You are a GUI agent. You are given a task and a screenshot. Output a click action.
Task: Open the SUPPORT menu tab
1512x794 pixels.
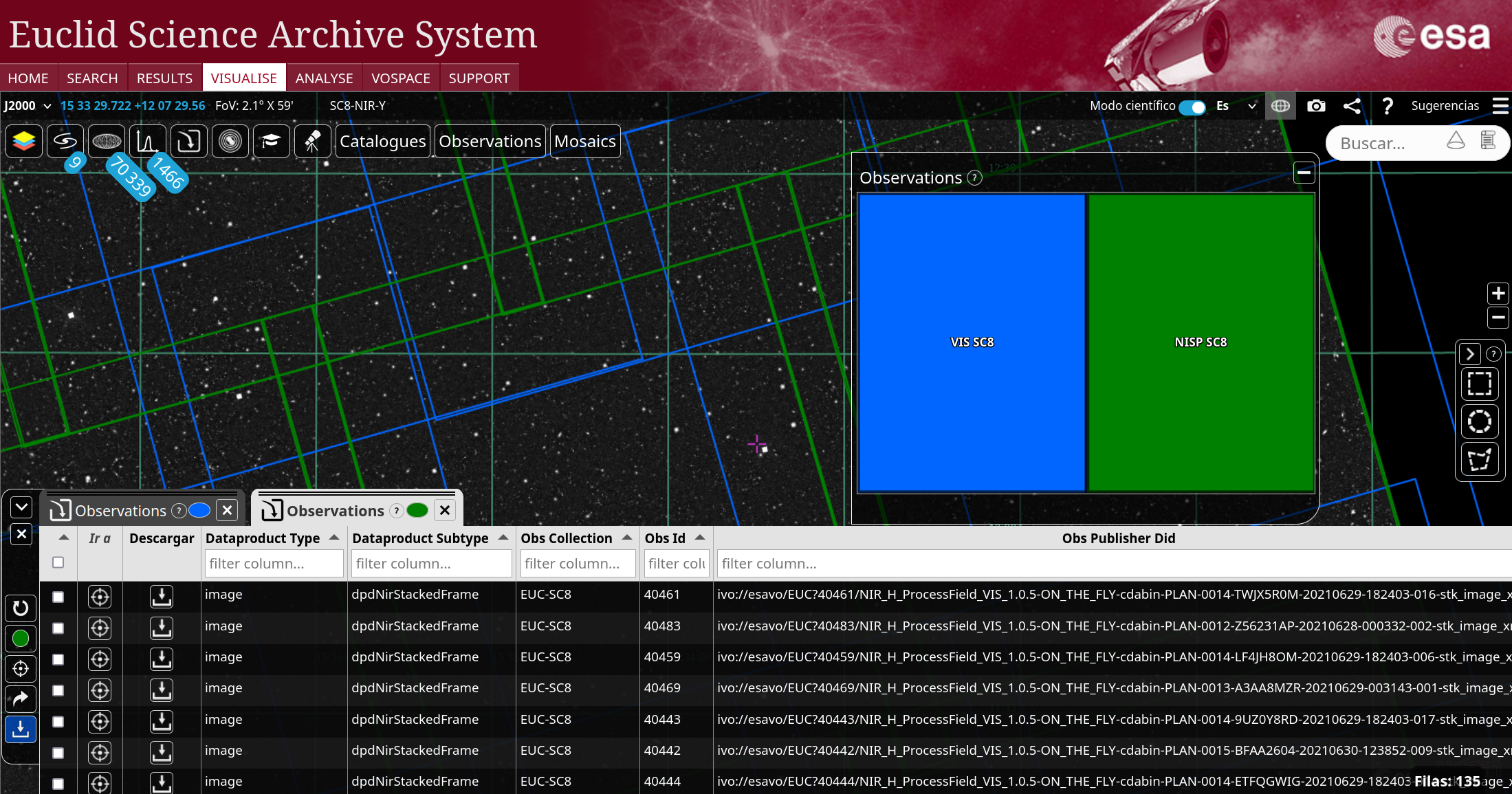(479, 78)
